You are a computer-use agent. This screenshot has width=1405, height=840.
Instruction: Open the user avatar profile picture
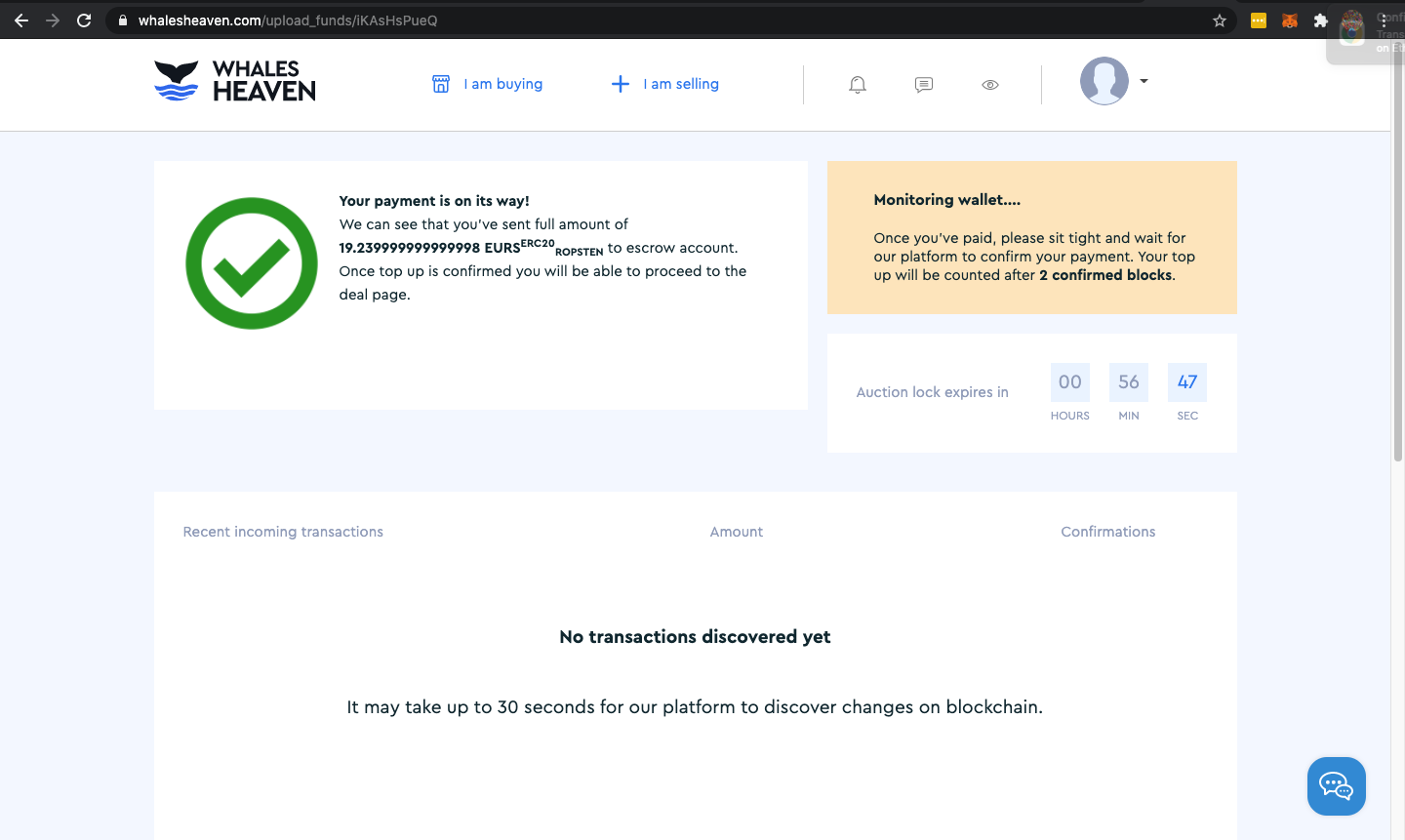(x=1104, y=81)
